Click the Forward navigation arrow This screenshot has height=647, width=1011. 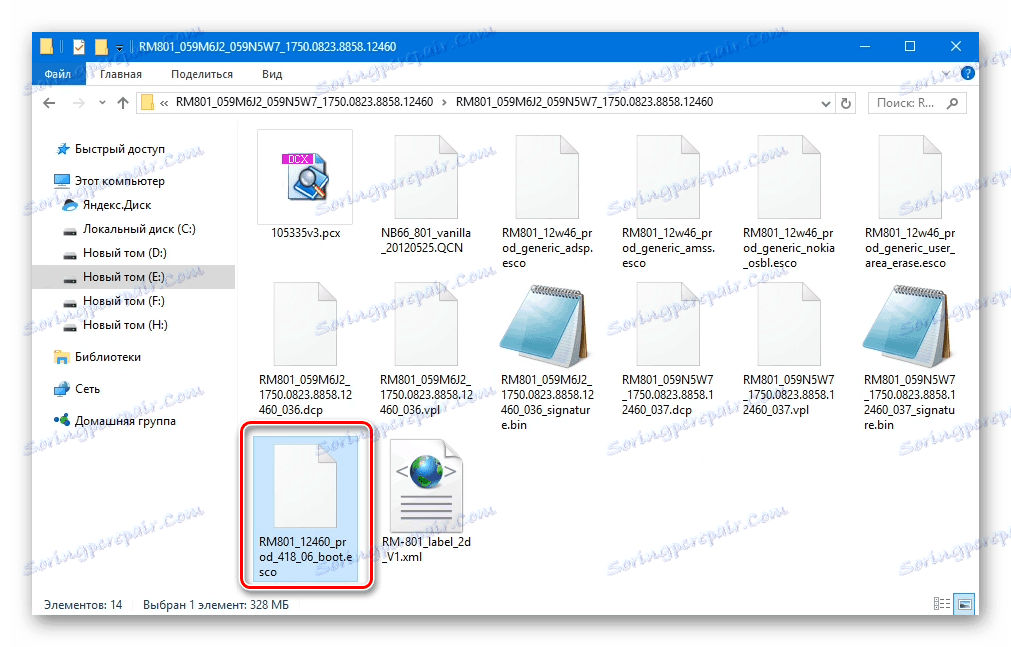point(79,103)
